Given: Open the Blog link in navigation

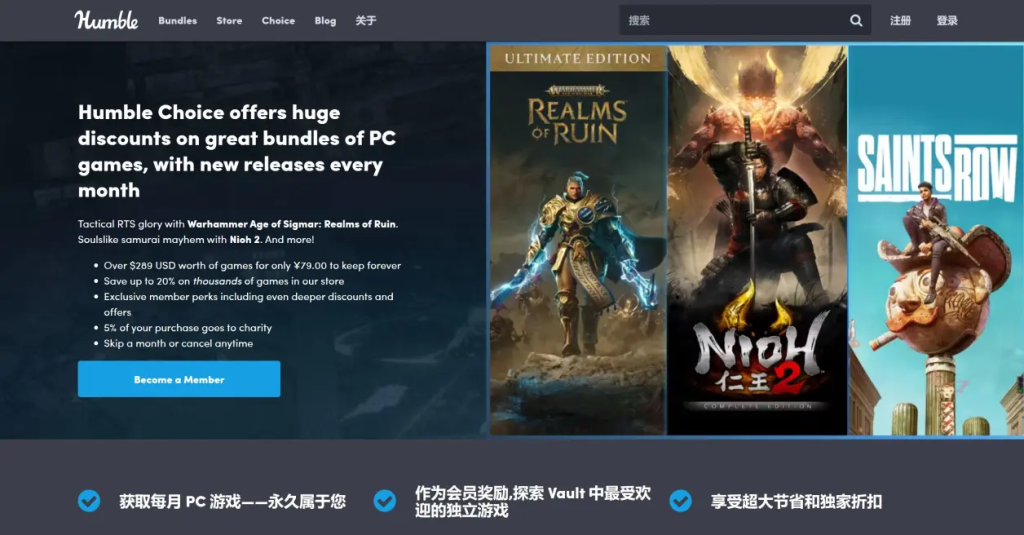Looking at the screenshot, I should click(x=325, y=20).
